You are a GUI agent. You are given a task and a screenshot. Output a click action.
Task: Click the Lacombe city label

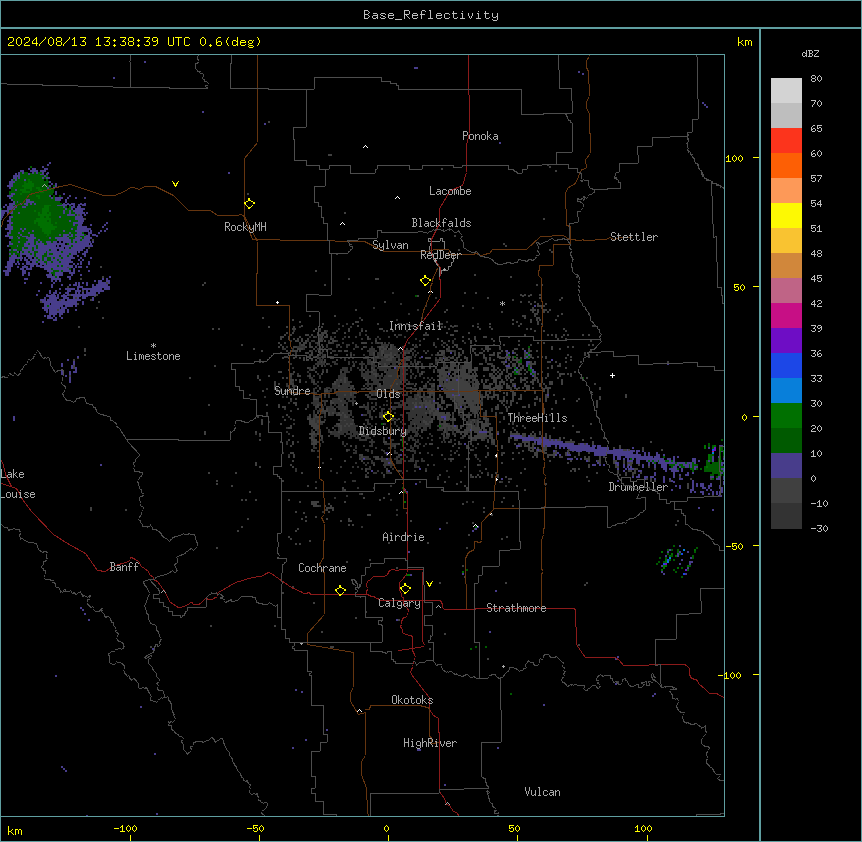(x=450, y=191)
